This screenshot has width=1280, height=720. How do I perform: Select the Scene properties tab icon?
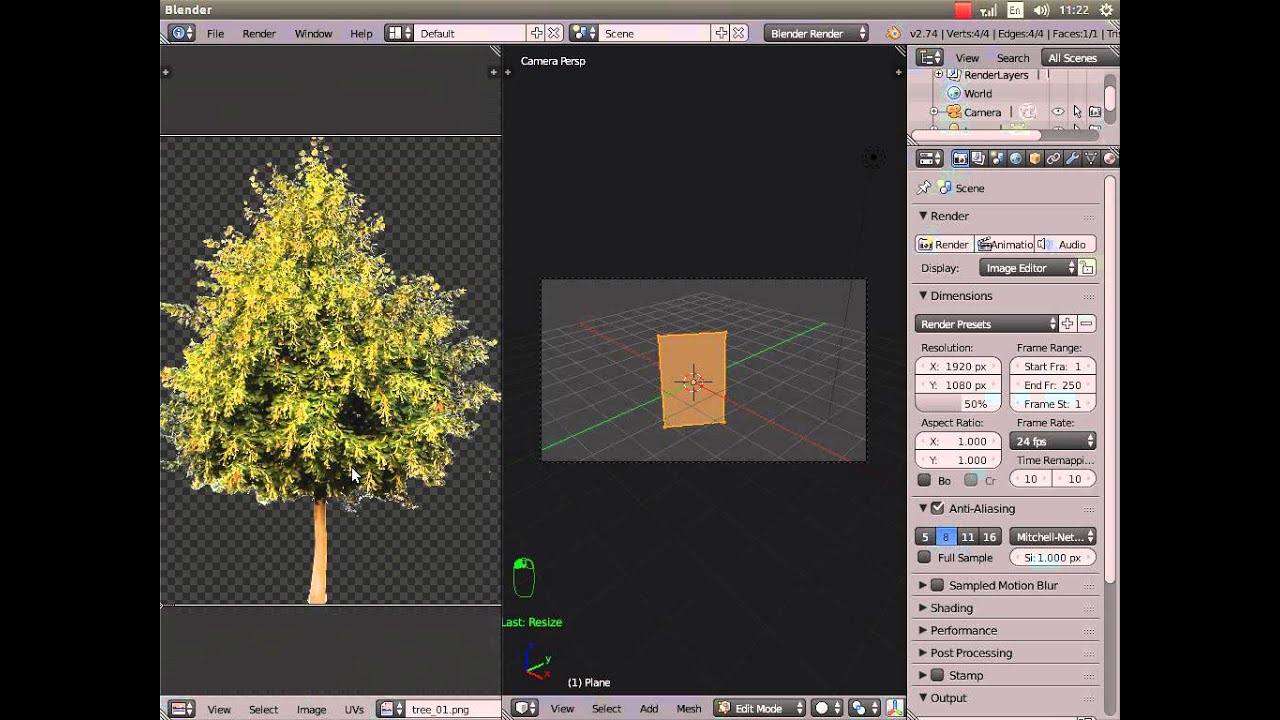tap(997, 158)
